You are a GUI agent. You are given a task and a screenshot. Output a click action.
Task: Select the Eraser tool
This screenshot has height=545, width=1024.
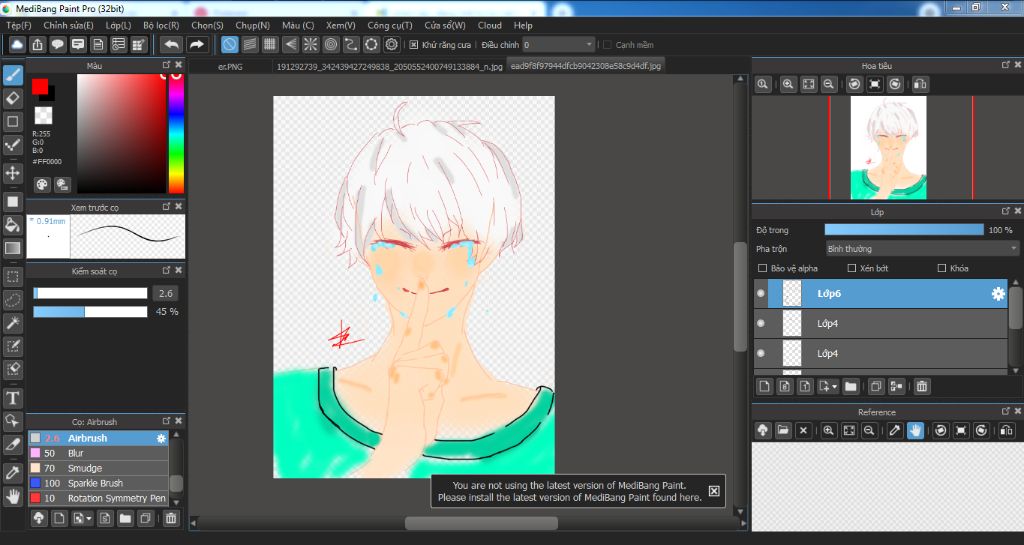12,99
